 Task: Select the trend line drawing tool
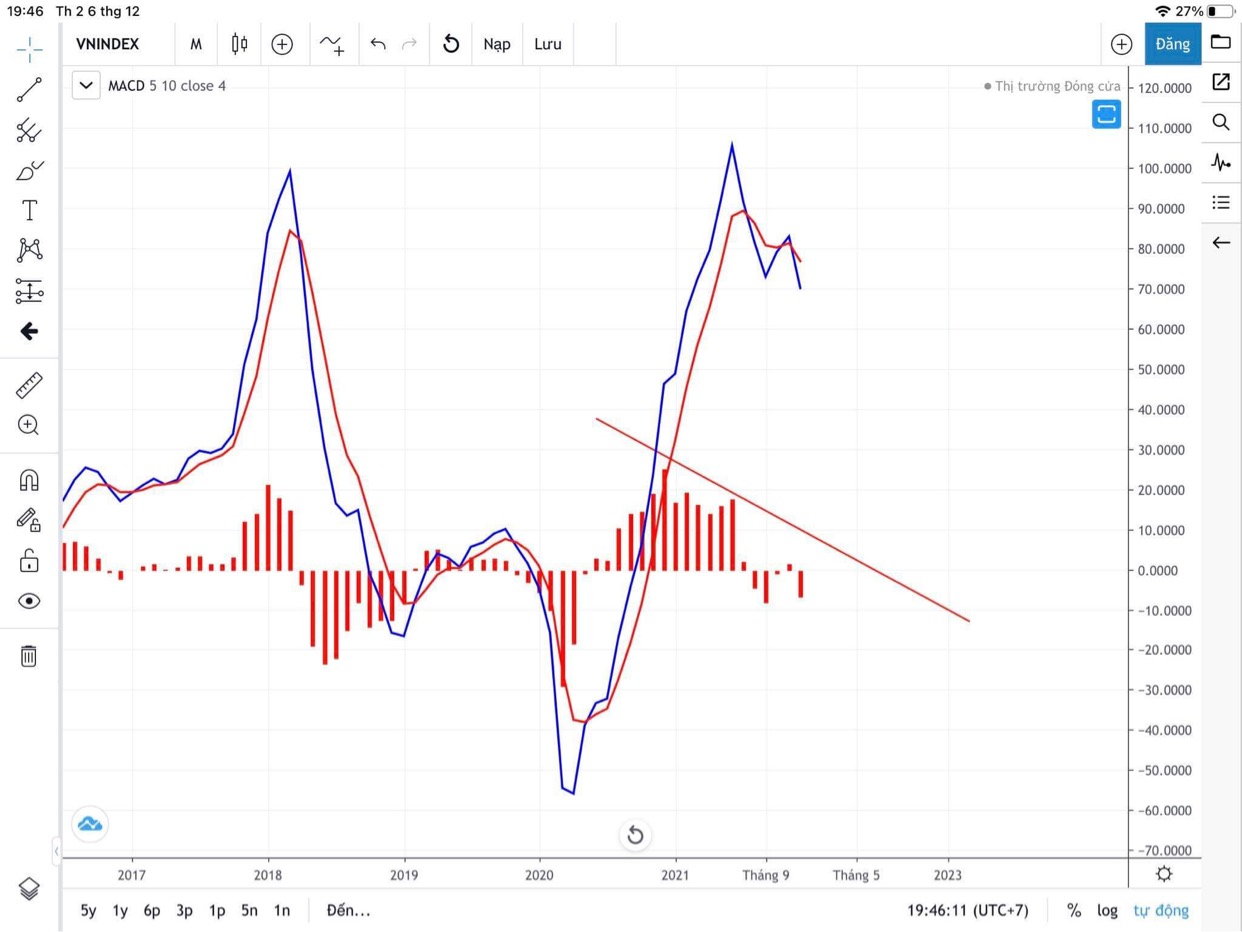29,90
